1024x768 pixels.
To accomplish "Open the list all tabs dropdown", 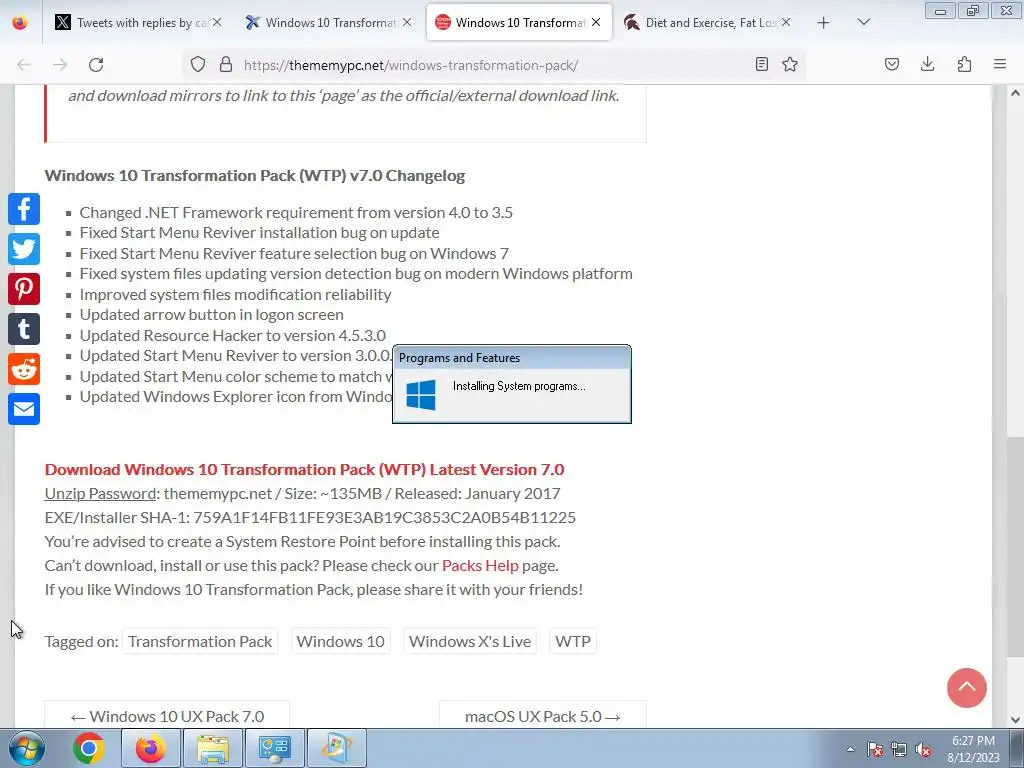I will (x=863, y=22).
